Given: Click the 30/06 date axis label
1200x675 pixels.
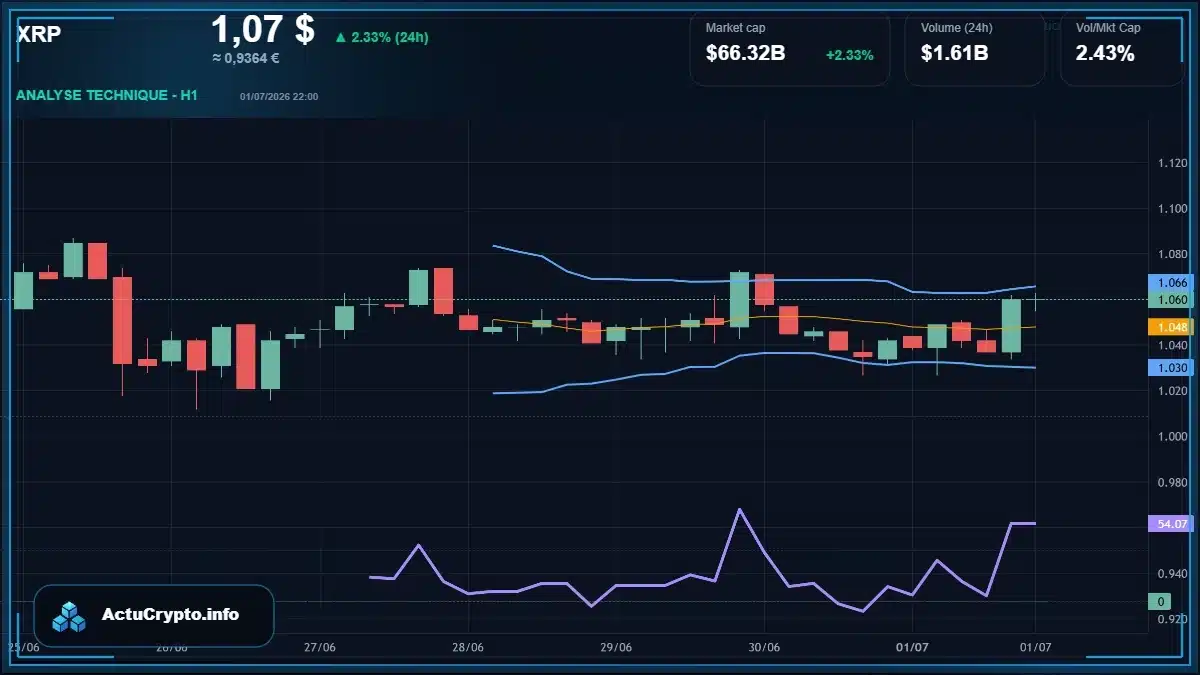Looking at the screenshot, I should (764, 647).
